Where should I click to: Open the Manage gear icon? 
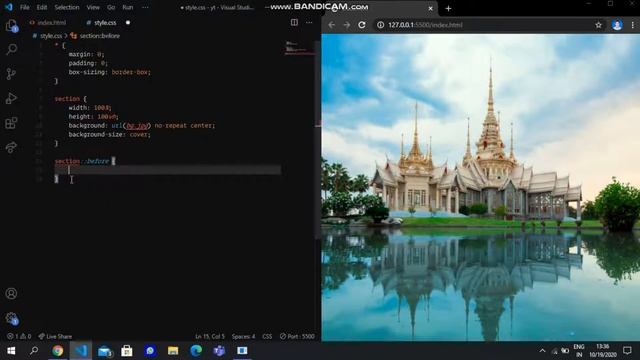(x=11, y=318)
